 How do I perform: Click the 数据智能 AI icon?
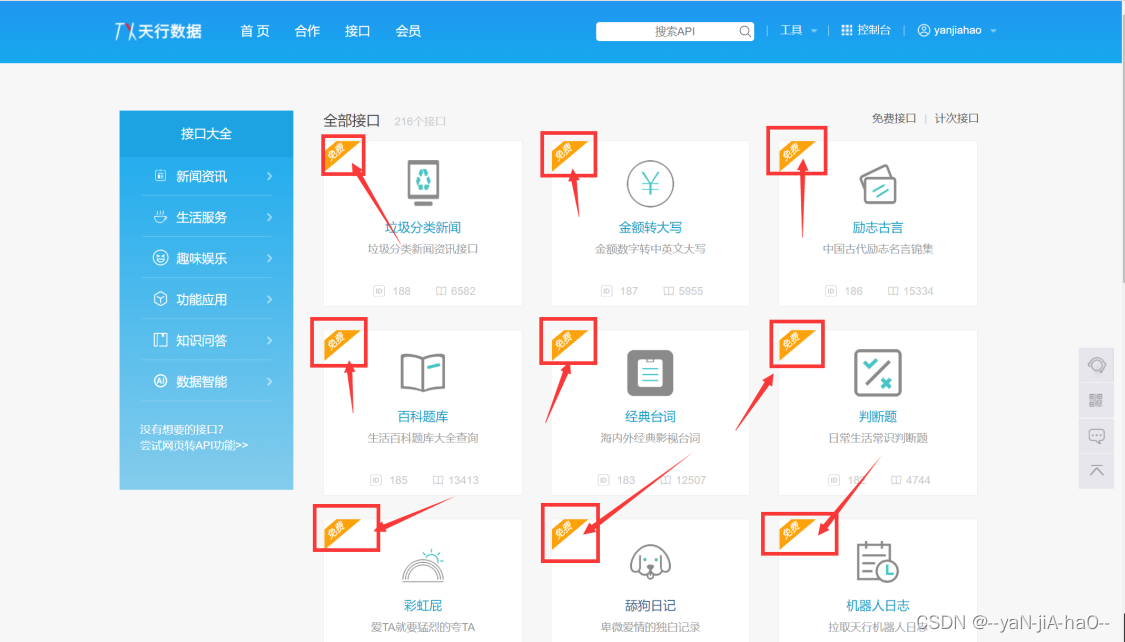(160, 381)
